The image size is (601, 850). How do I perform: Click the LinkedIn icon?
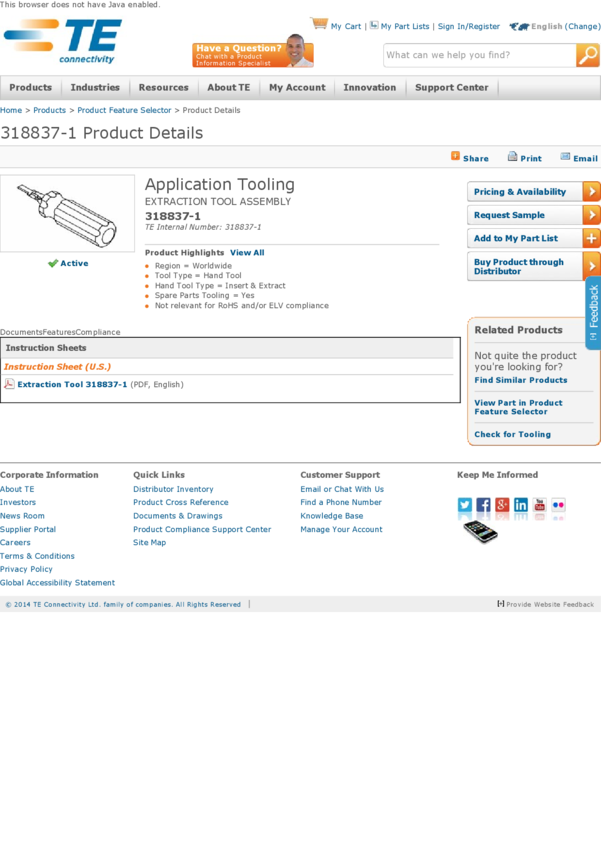coord(521,505)
